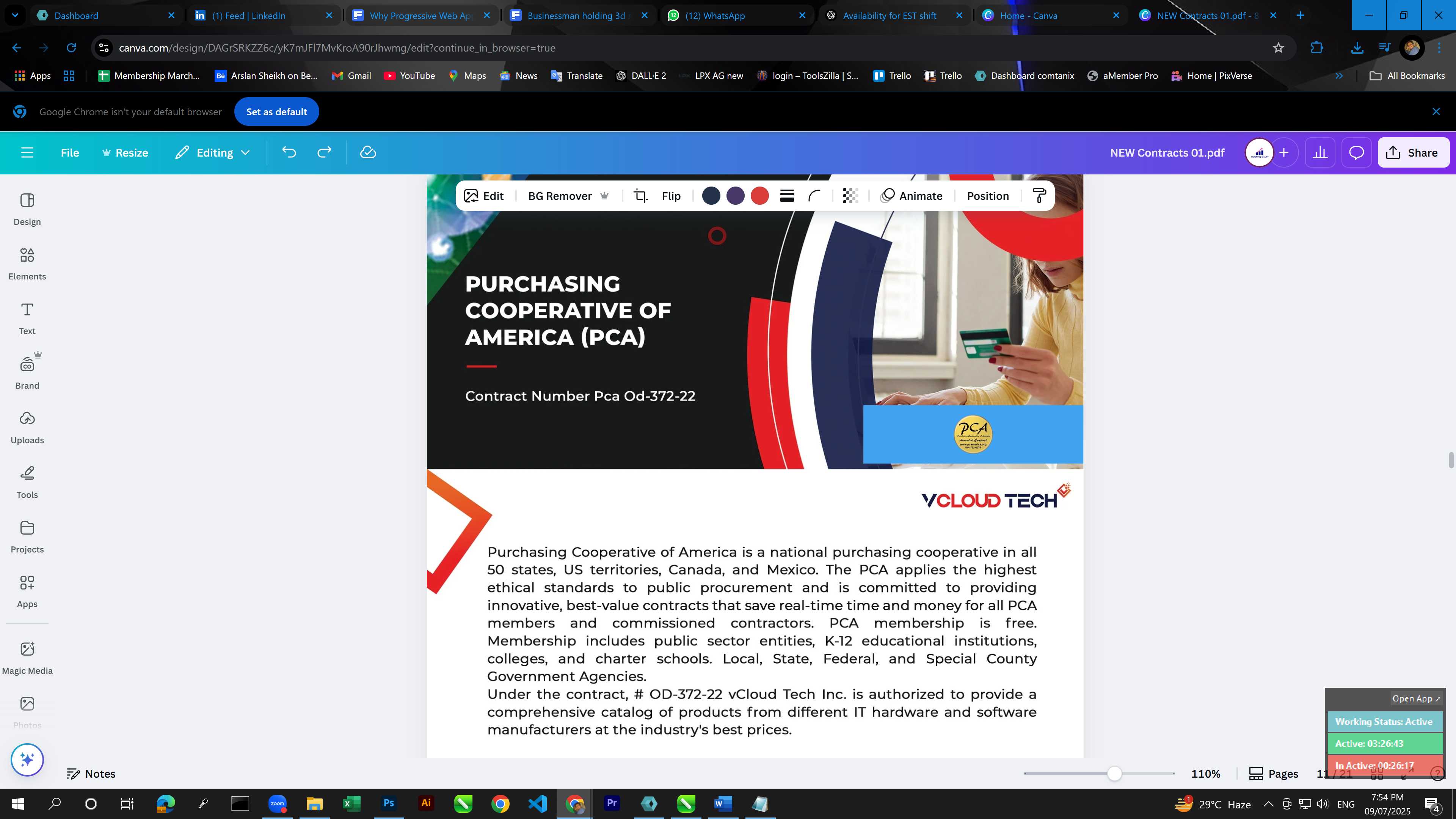Open the analytics bar chart icon
The height and width of the screenshot is (819, 1456).
(x=1320, y=152)
